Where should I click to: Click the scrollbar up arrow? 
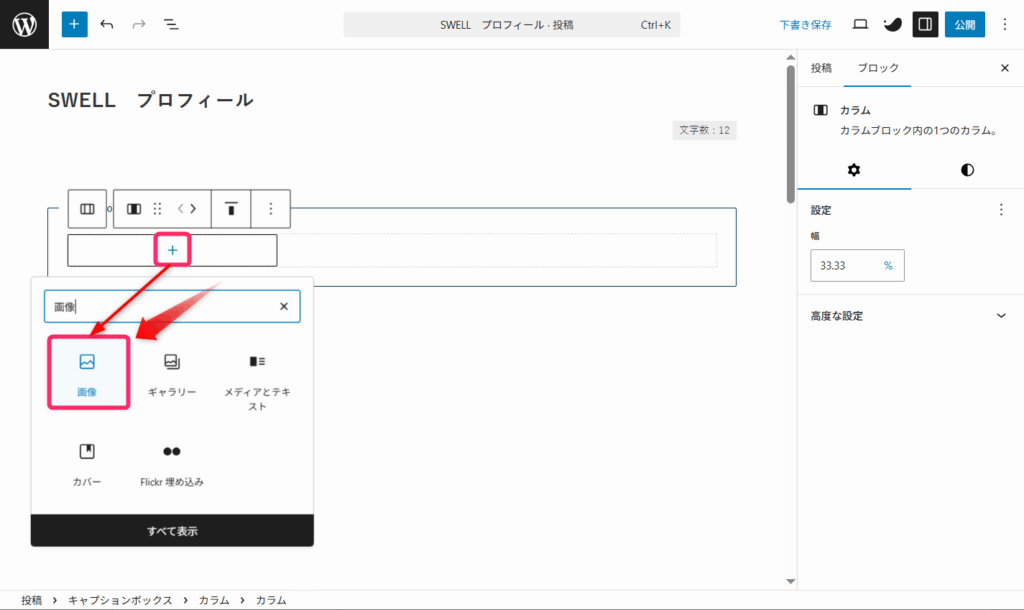[791, 57]
